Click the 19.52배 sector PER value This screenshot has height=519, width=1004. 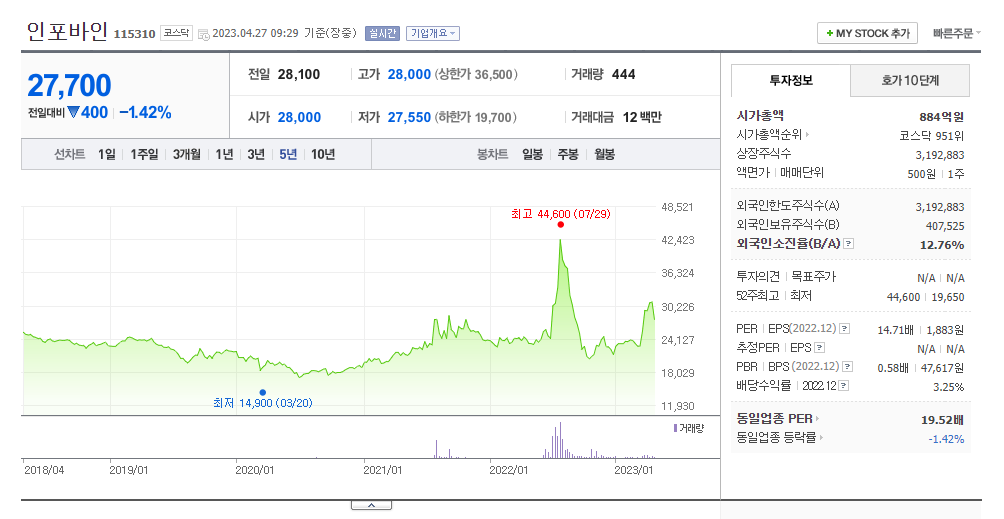[943, 420]
